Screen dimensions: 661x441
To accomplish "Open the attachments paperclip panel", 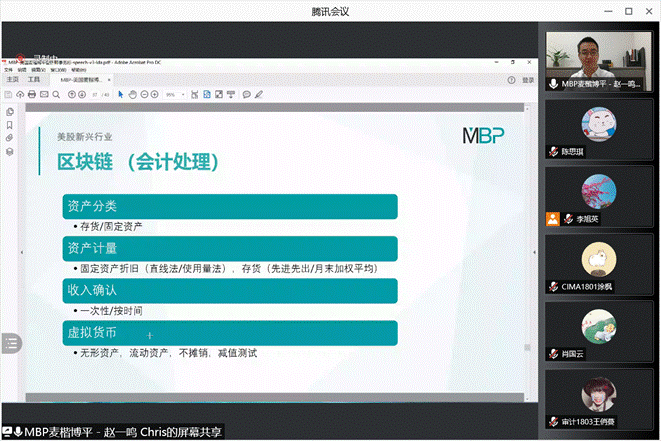I will click(9, 138).
